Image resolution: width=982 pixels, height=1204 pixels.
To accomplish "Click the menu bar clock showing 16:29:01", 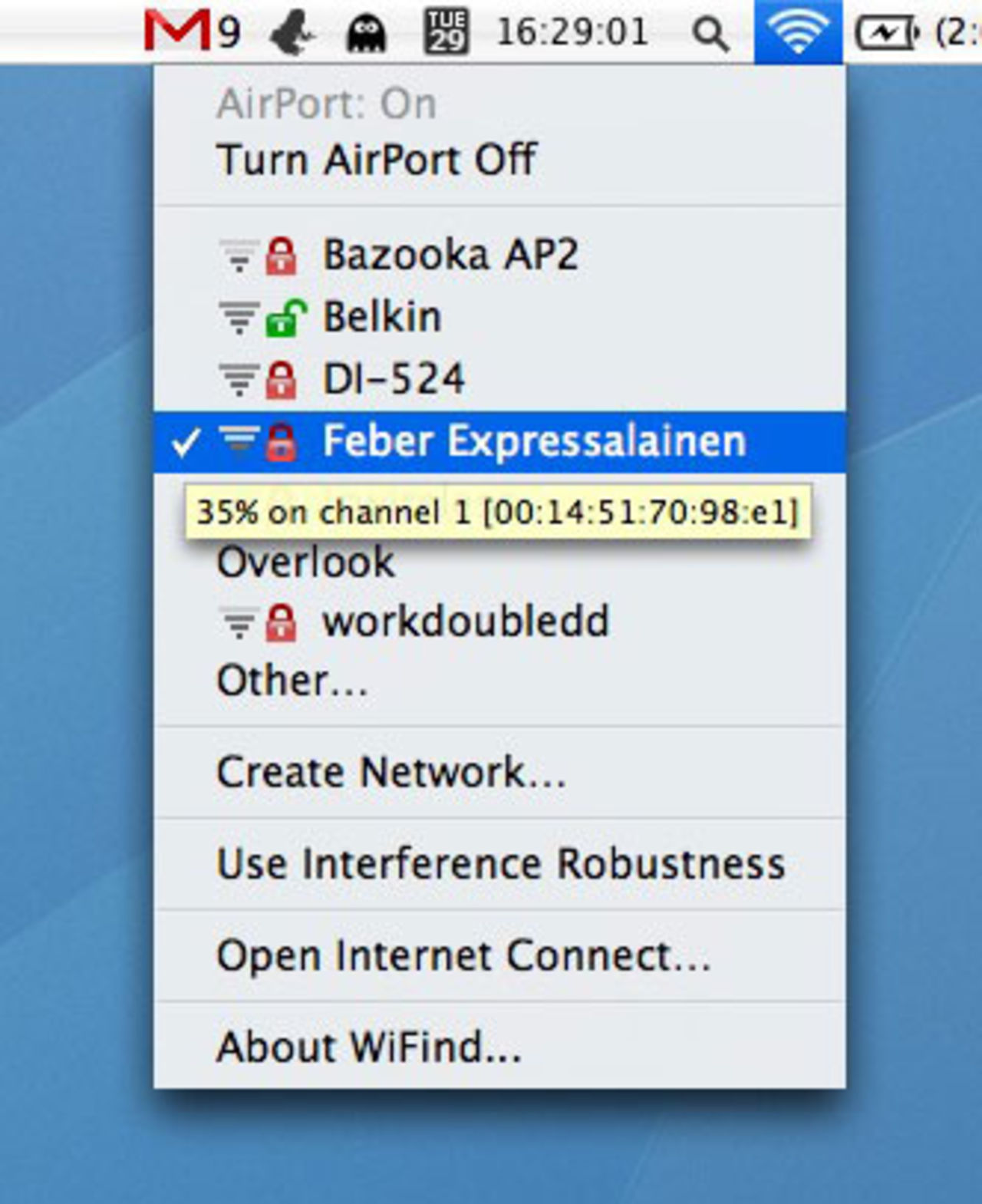I will (572, 32).
